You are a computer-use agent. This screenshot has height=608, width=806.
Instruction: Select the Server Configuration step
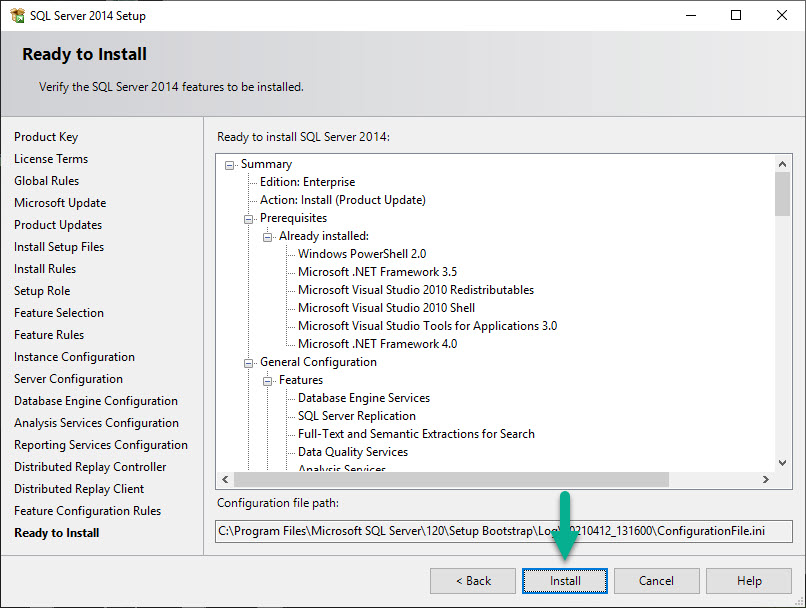pos(68,379)
